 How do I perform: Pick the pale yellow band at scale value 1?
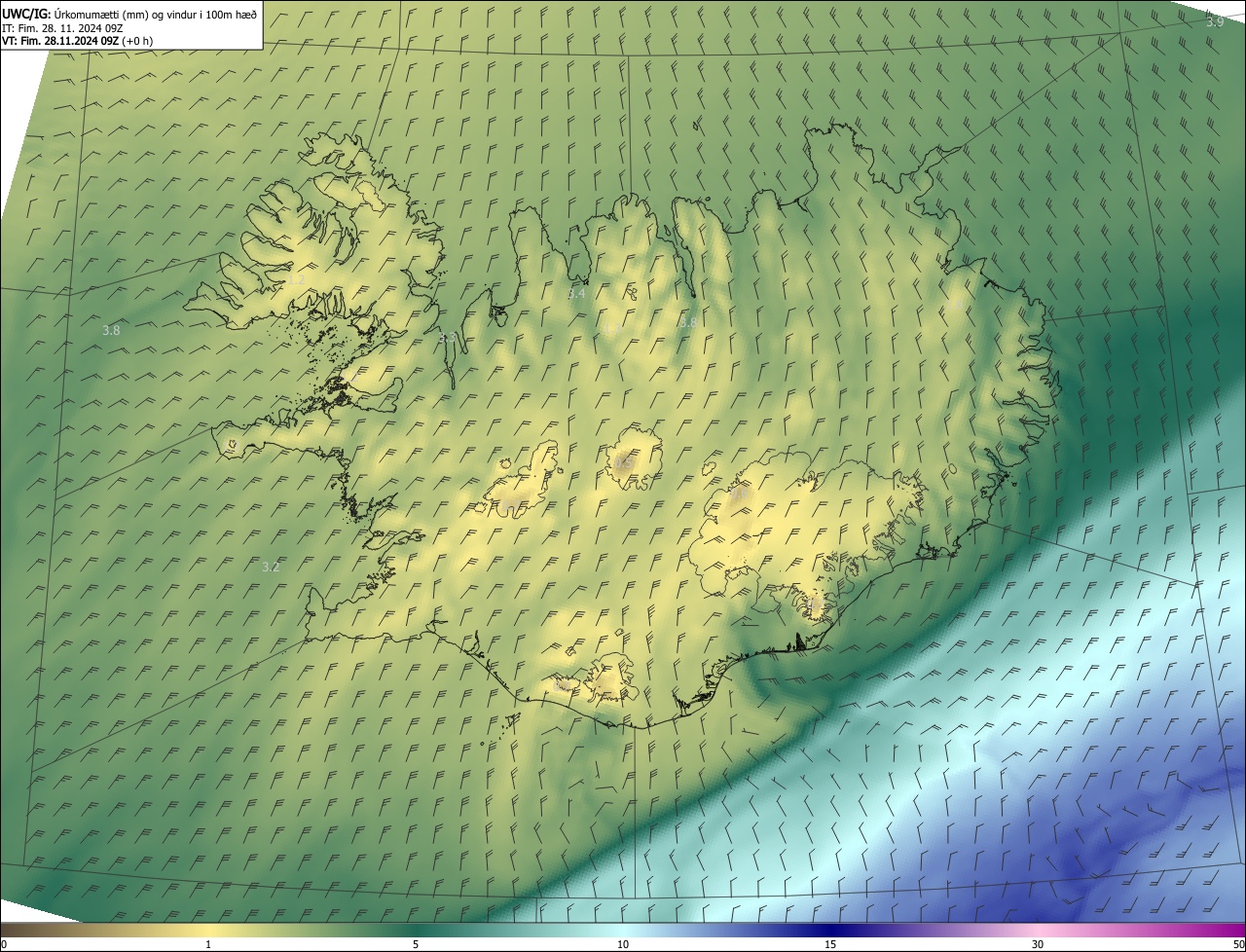click(208, 930)
